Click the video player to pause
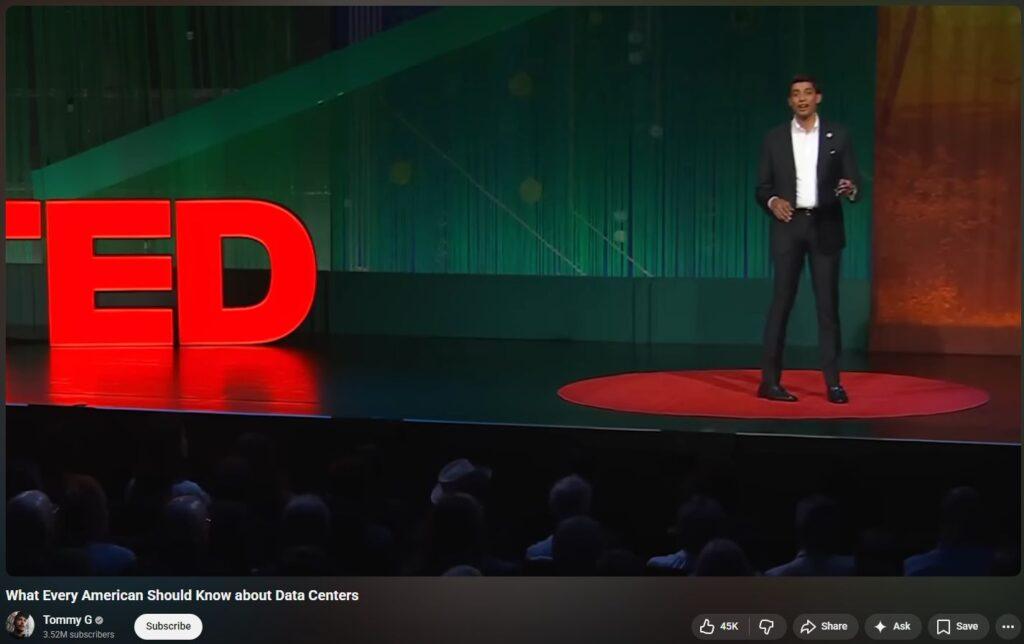This screenshot has height=644, width=1024. 513,291
